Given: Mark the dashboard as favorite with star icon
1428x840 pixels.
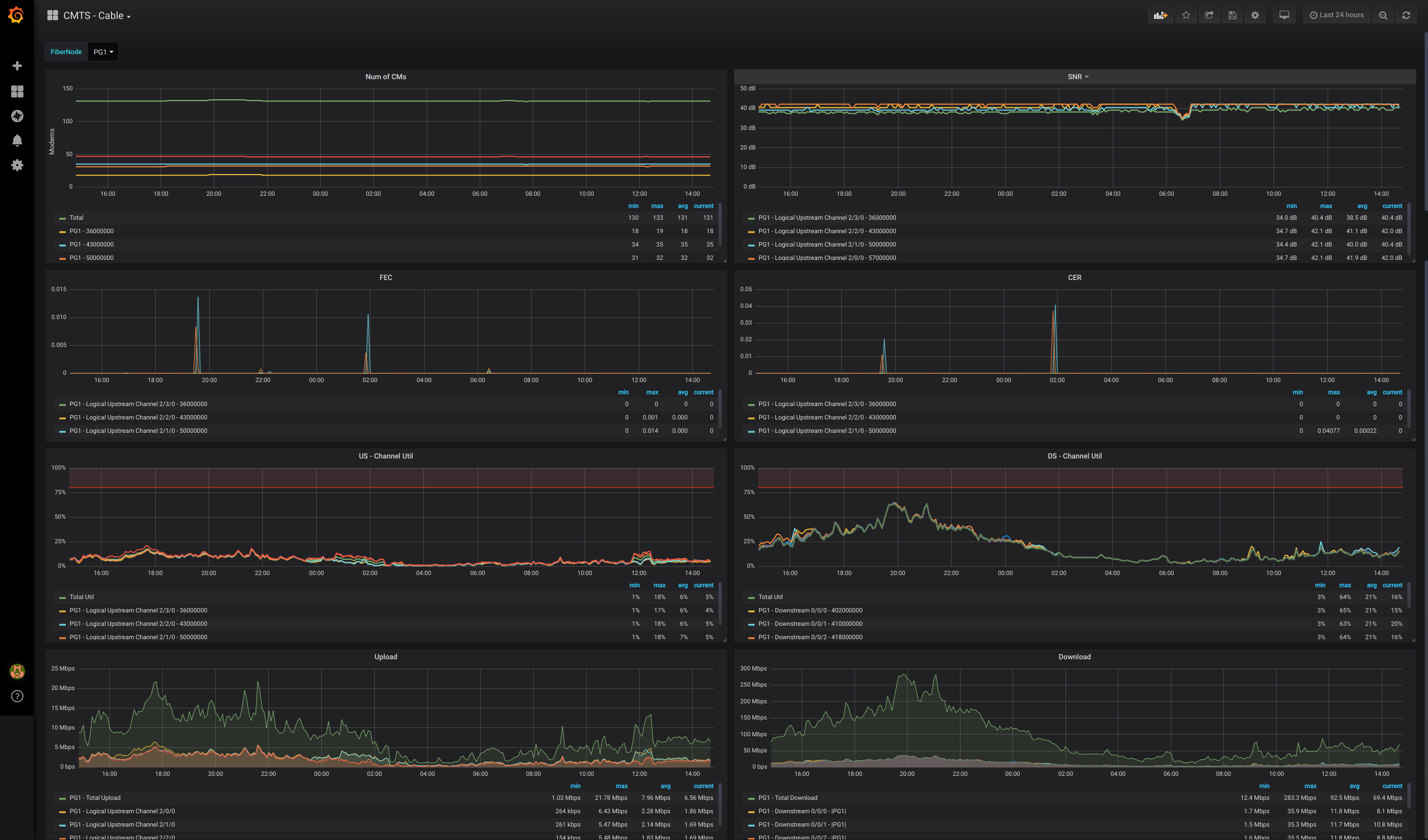Looking at the screenshot, I should (x=1185, y=15).
